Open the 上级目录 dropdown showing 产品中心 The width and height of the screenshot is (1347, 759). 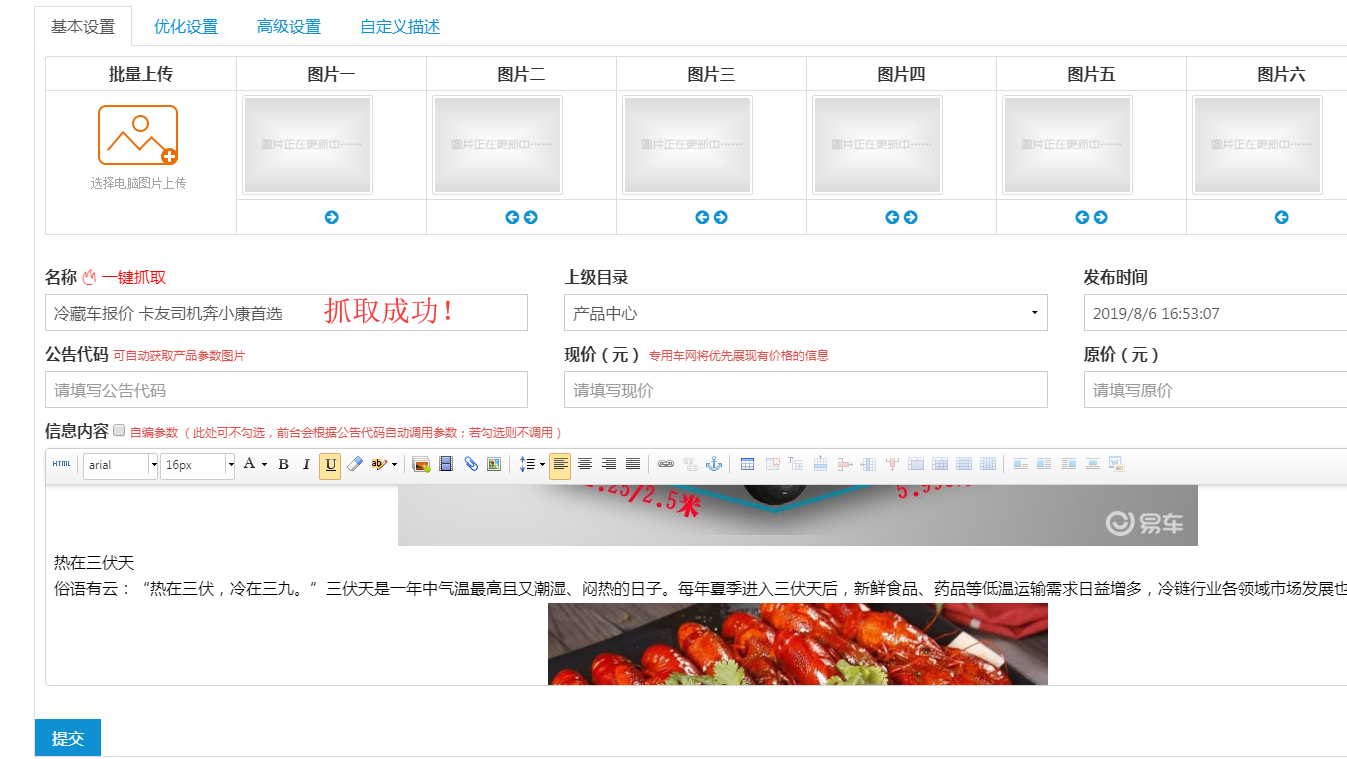coord(805,313)
